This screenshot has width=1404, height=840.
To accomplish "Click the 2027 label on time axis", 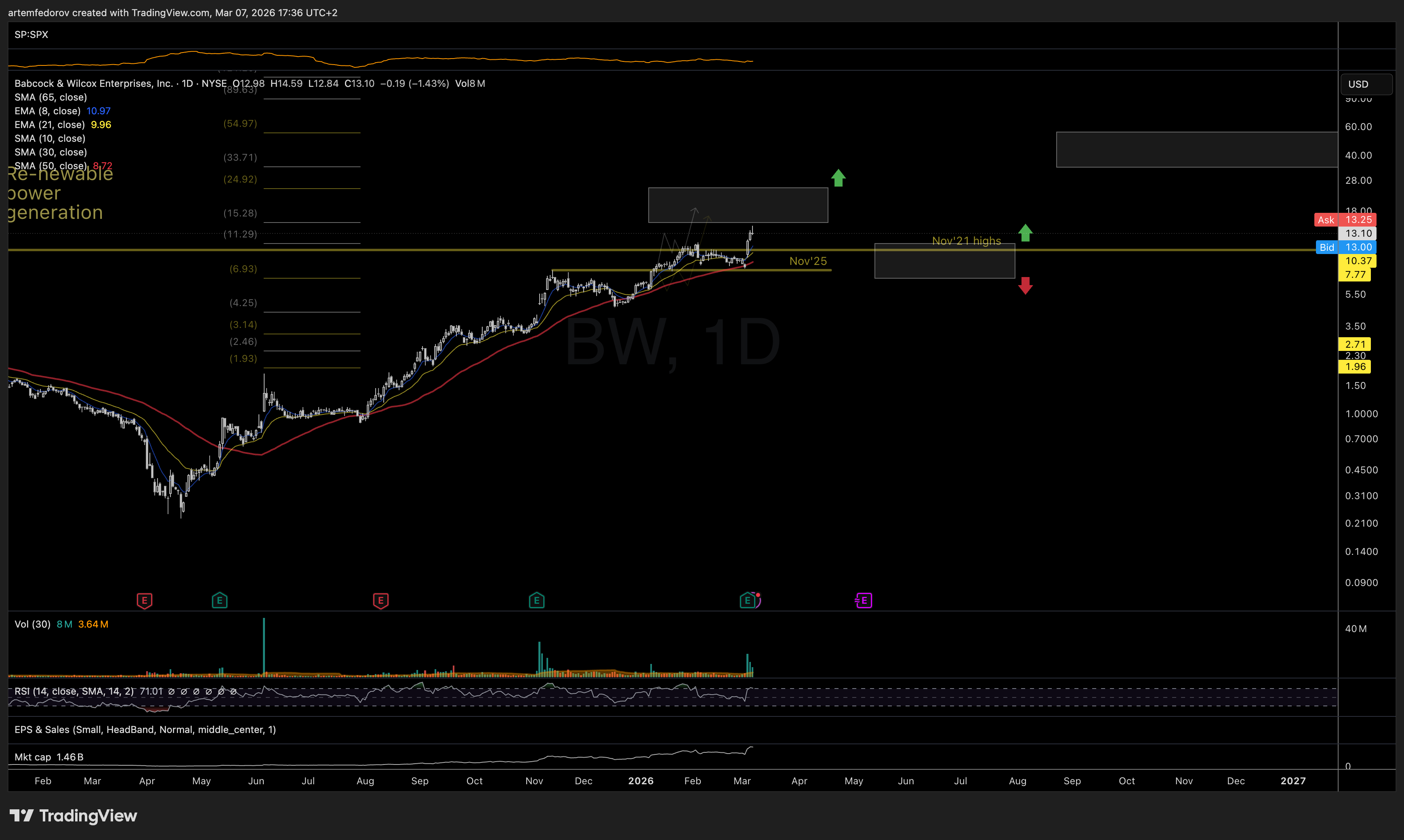I will pyautogui.click(x=1293, y=781).
